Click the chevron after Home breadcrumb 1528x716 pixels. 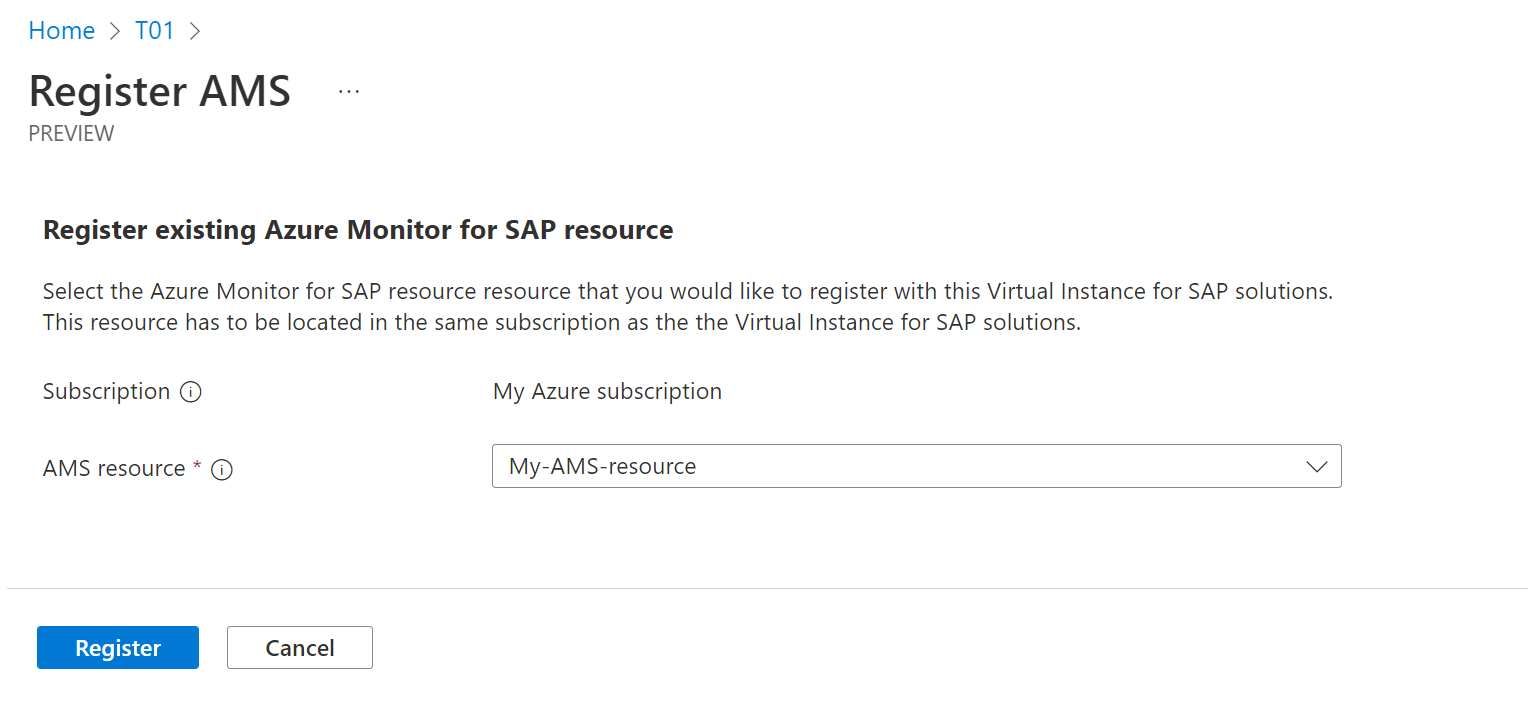(116, 31)
